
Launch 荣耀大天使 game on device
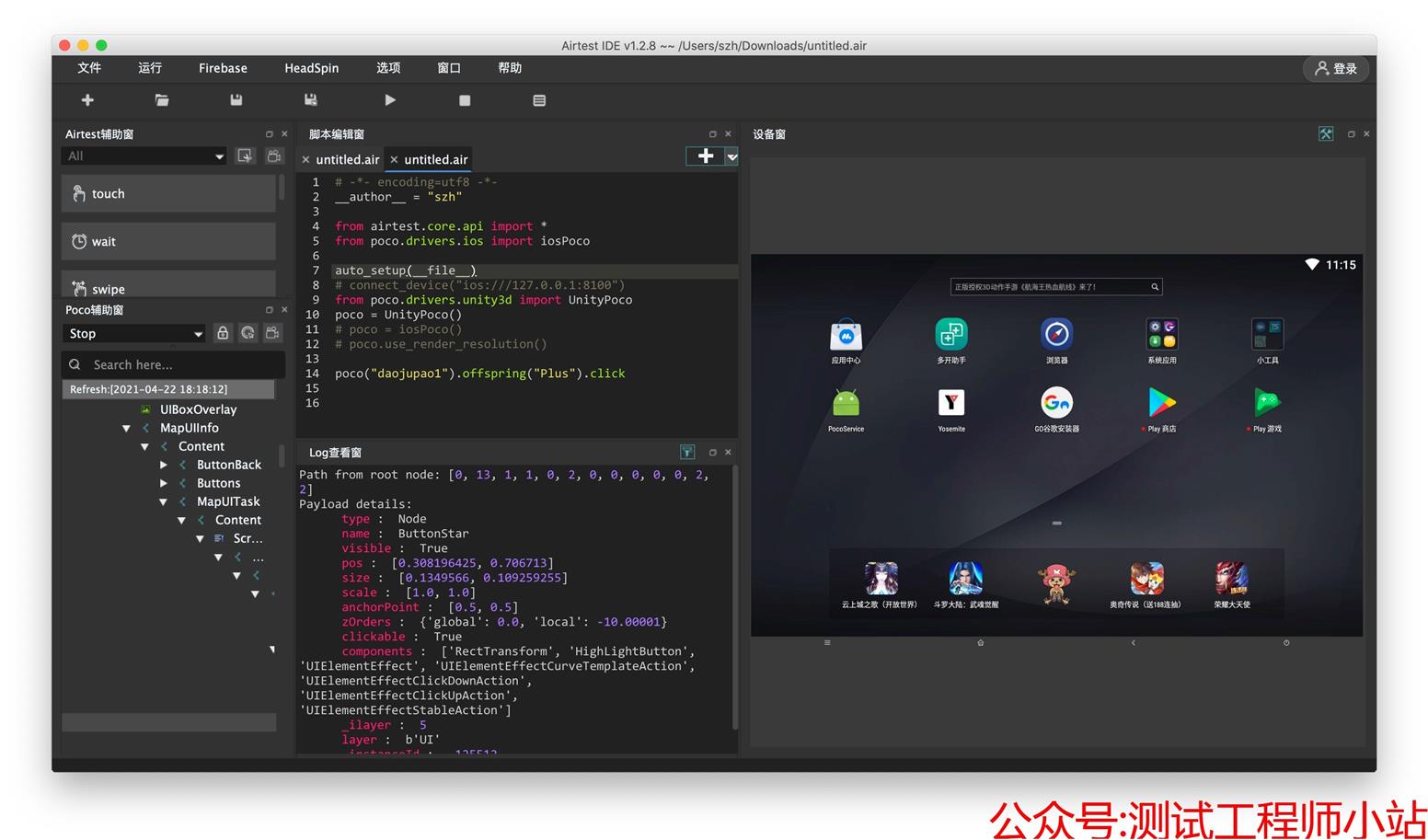point(1231,585)
